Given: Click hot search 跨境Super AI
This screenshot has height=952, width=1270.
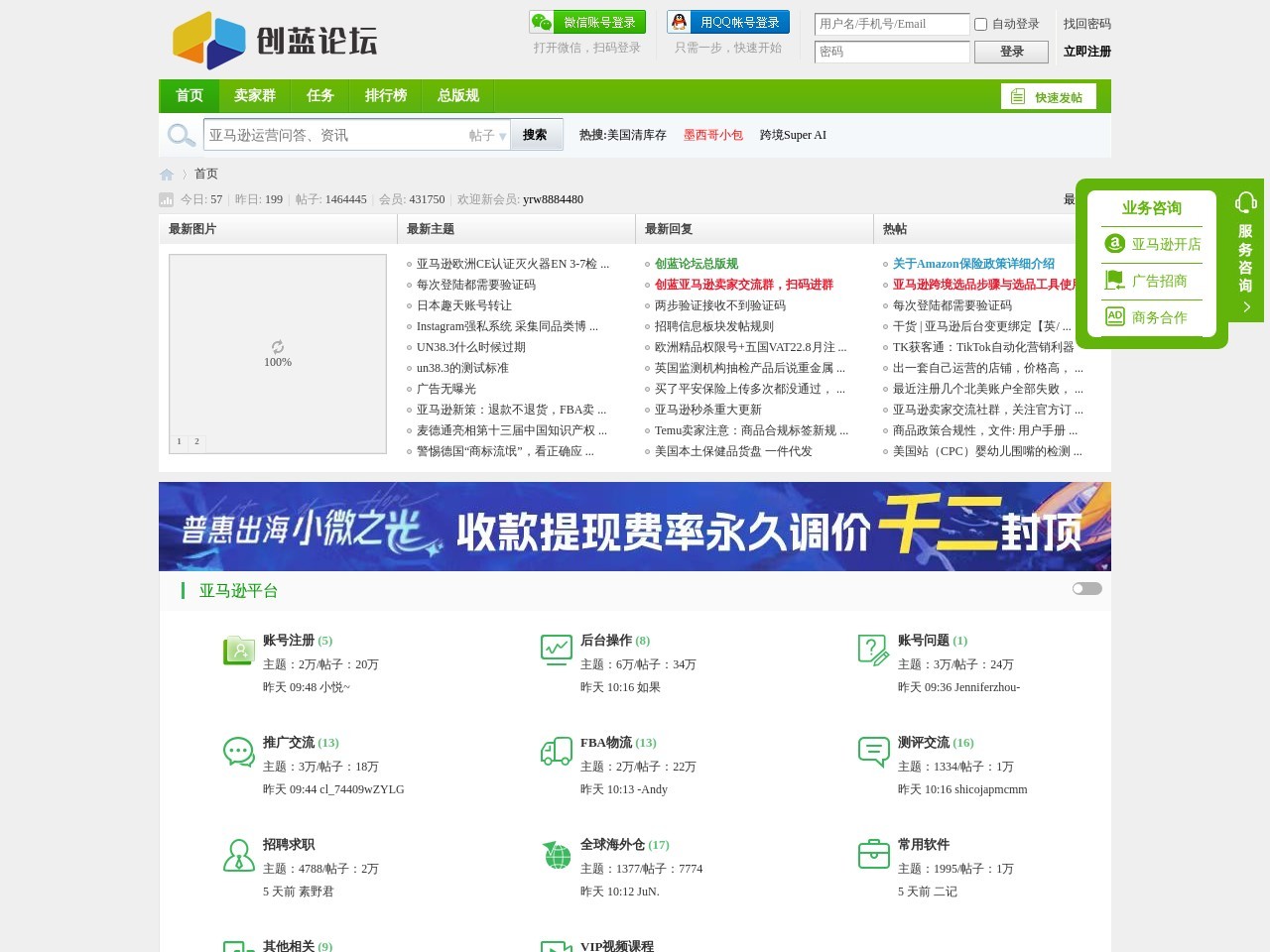Looking at the screenshot, I should [793, 135].
